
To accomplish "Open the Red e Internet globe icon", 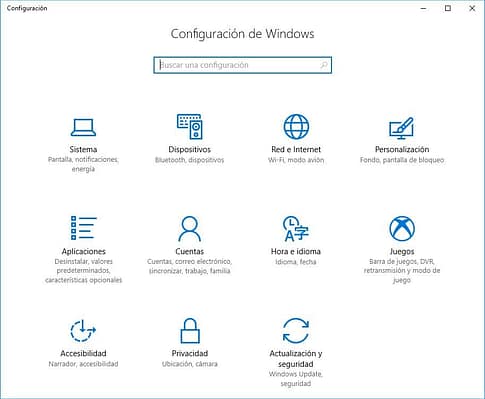I will (x=296, y=127).
